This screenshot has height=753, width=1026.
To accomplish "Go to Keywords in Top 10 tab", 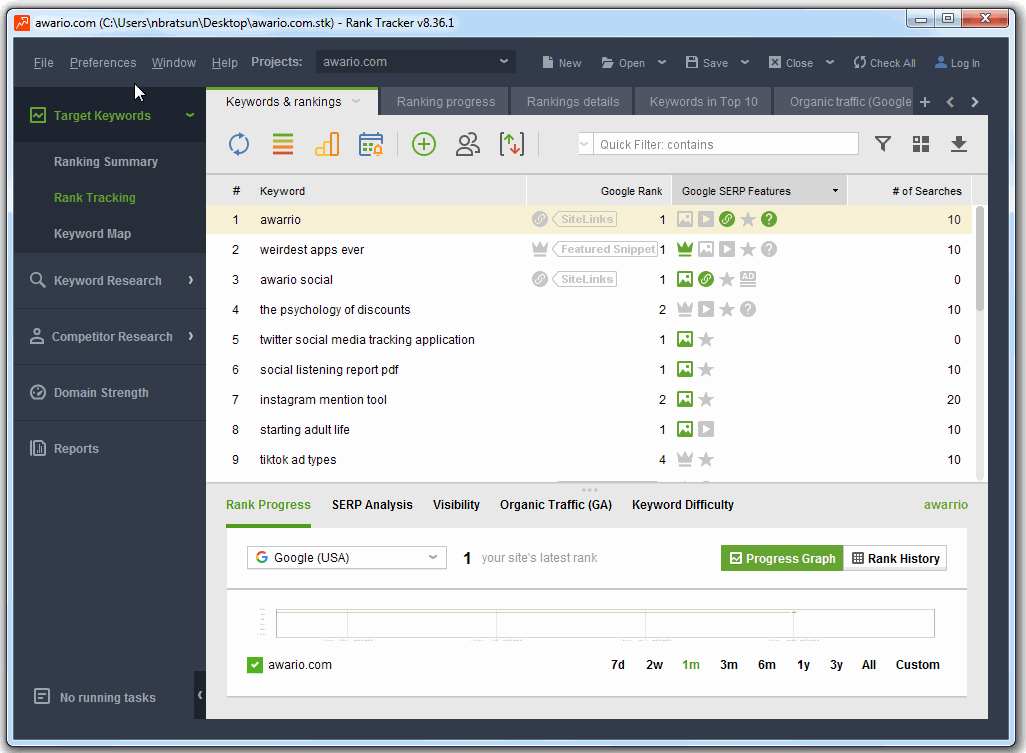I will 703,101.
